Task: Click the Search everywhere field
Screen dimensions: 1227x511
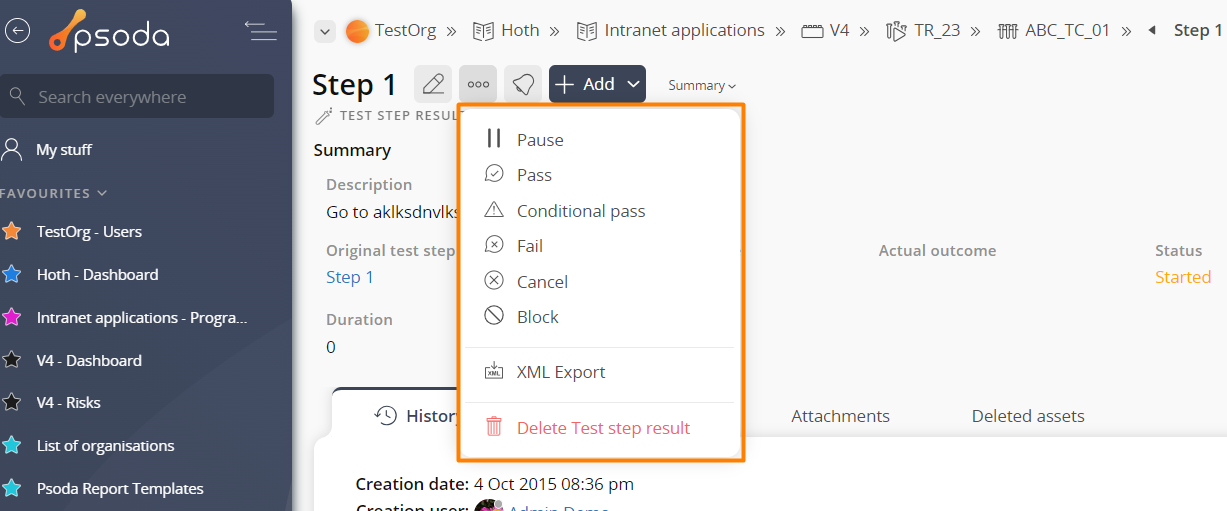Action: pyautogui.click(x=137, y=96)
